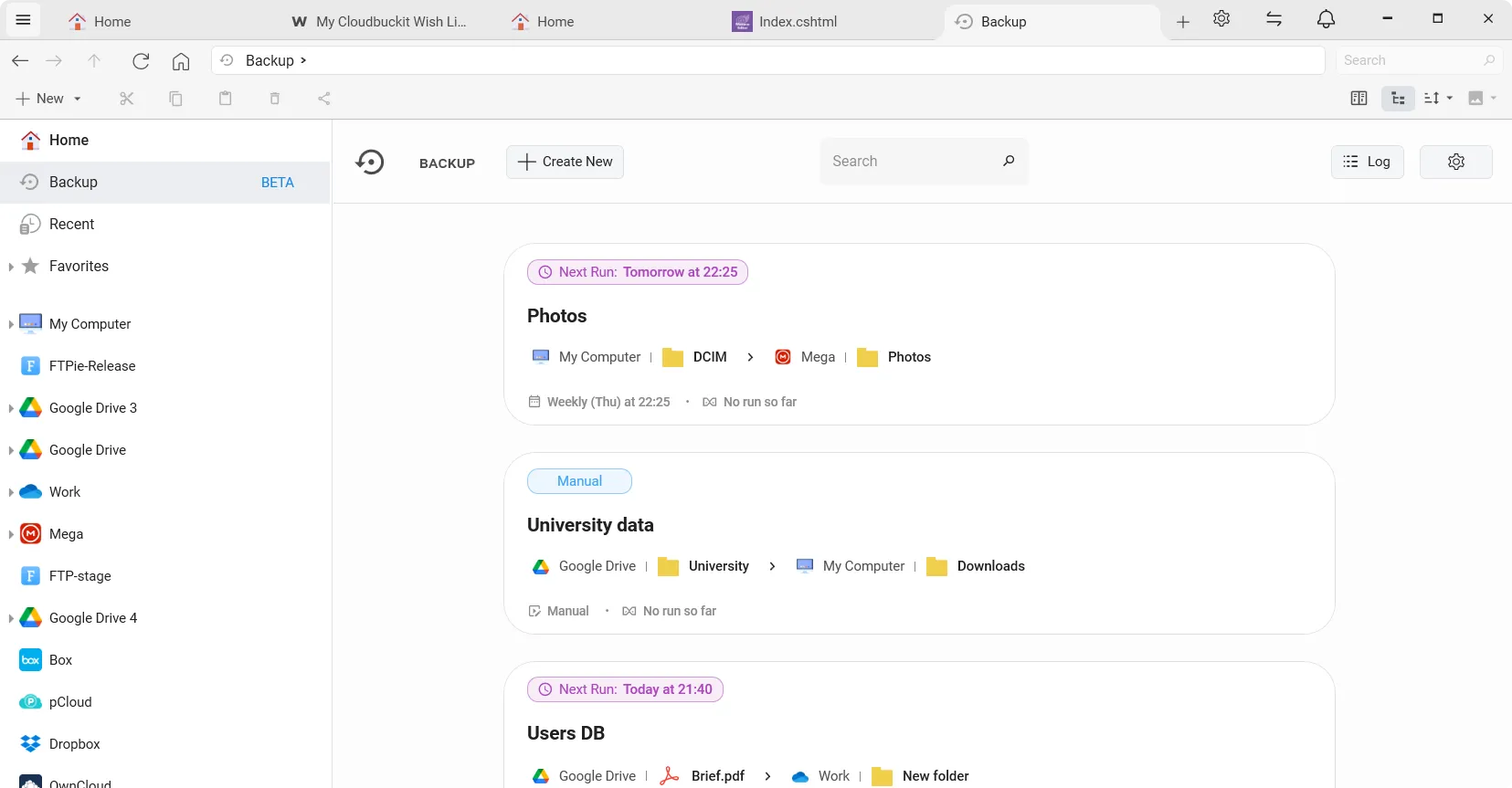This screenshot has height=788, width=1512.
Task: Click the Share icon
Action: pos(323,99)
